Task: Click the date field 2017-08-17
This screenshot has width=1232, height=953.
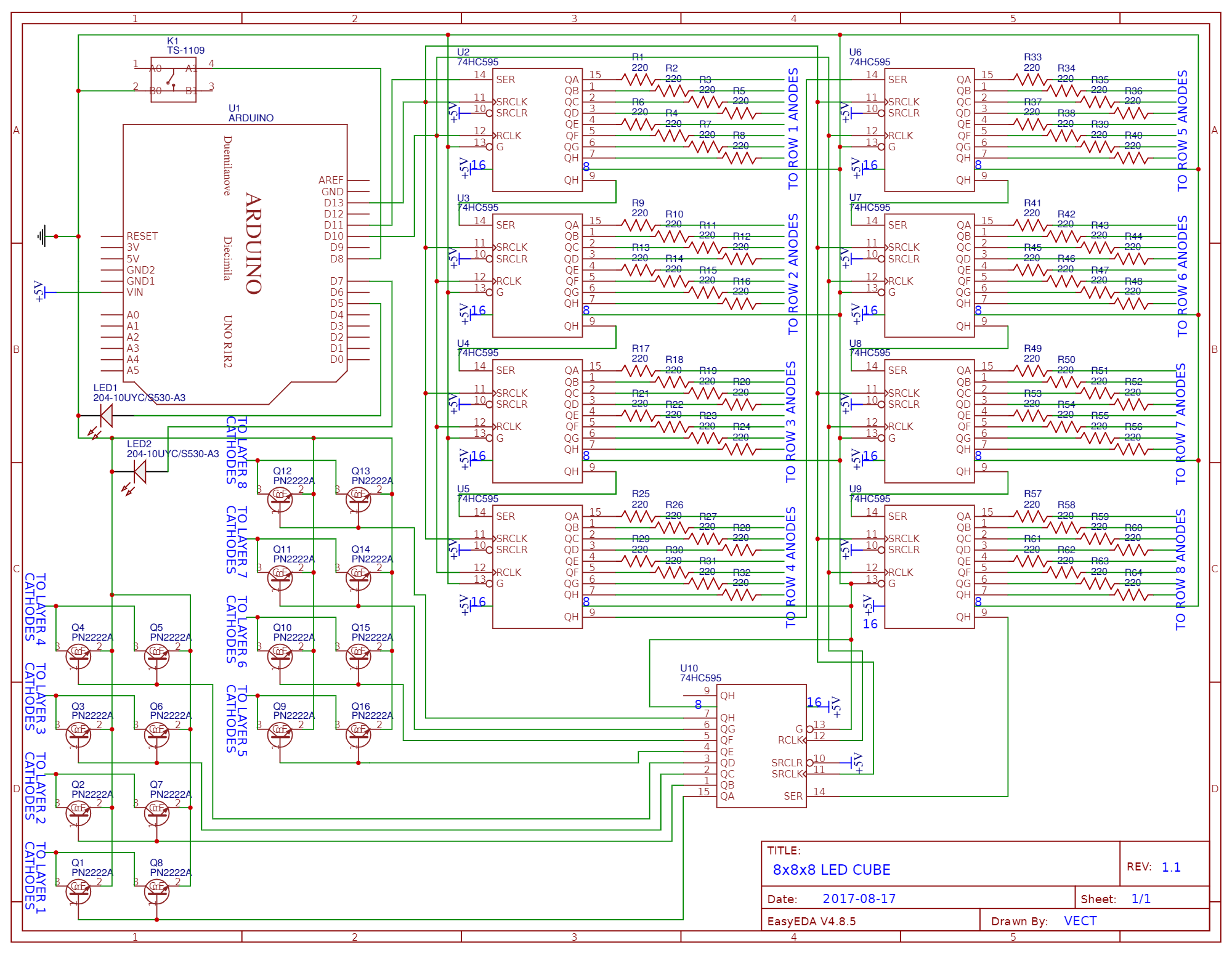Action: [859, 899]
